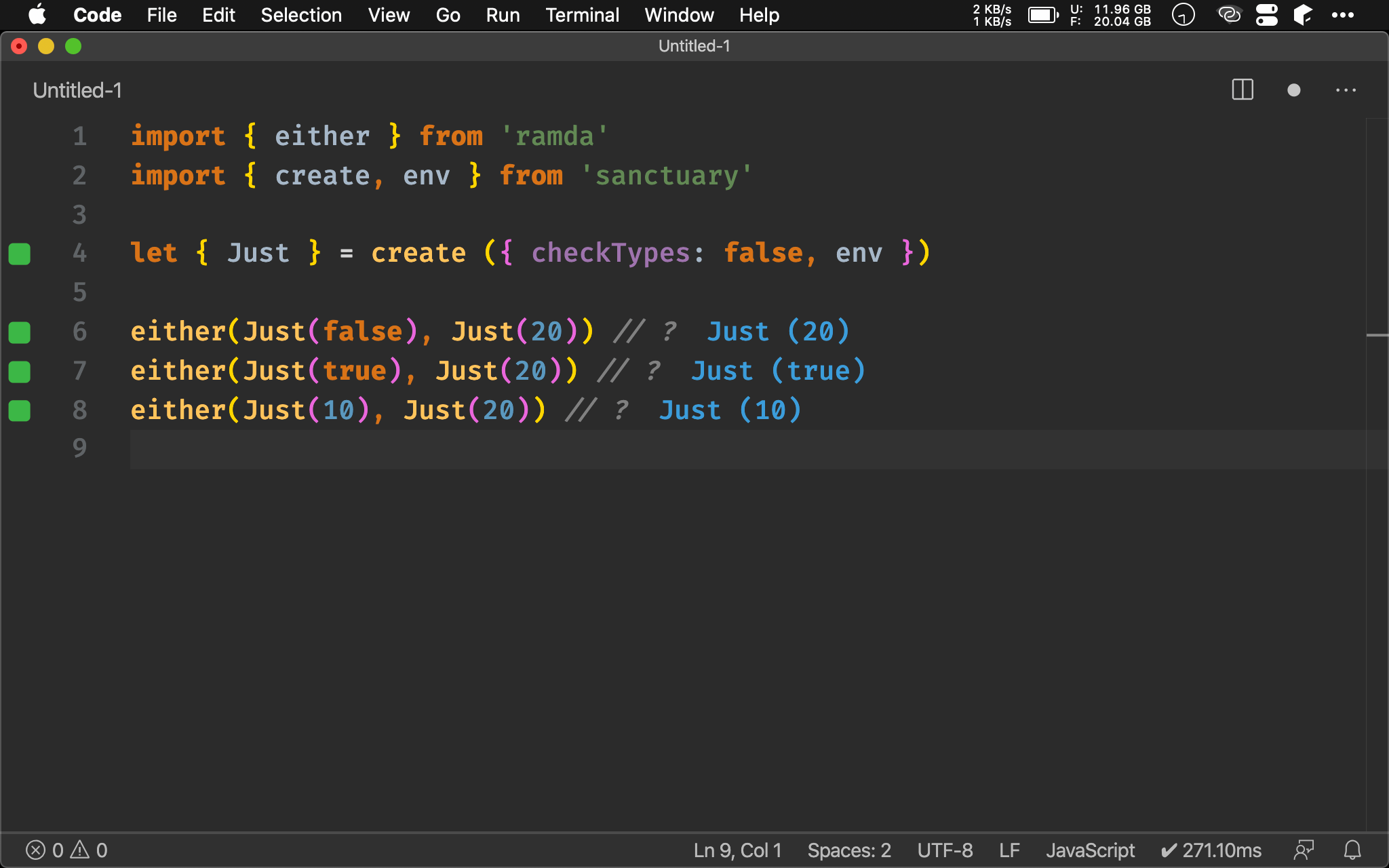
Task: Click the 'let' keyword on line 4
Action: coord(154,253)
